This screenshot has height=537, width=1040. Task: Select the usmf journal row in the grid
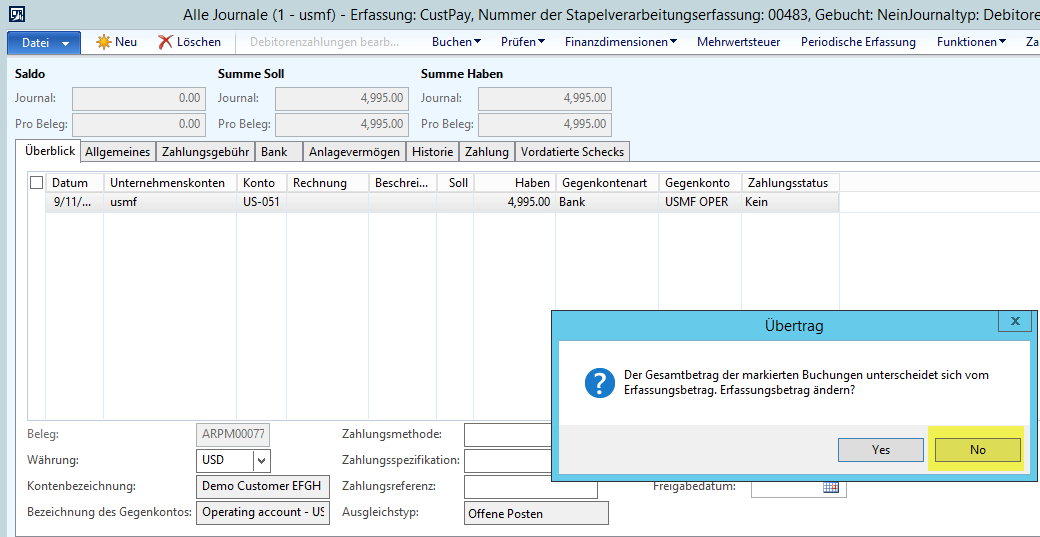point(125,202)
